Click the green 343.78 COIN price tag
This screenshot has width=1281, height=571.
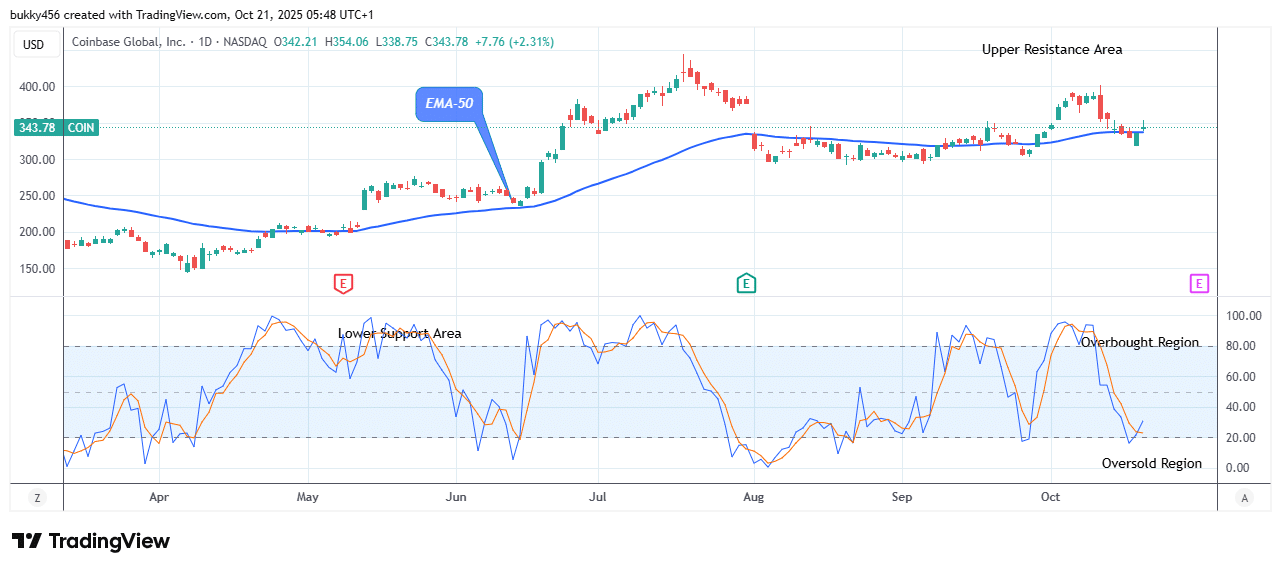(x=56, y=127)
